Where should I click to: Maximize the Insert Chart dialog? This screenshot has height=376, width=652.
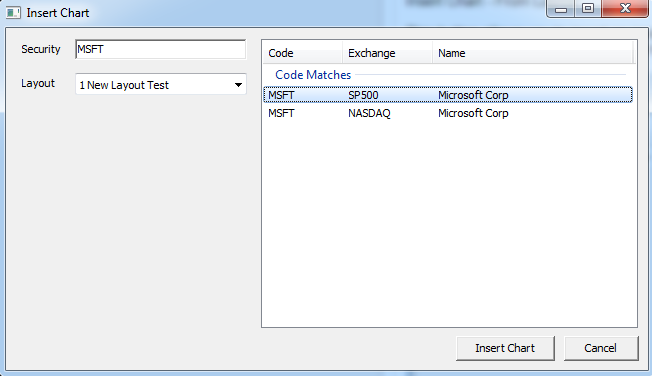(x=588, y=8)
